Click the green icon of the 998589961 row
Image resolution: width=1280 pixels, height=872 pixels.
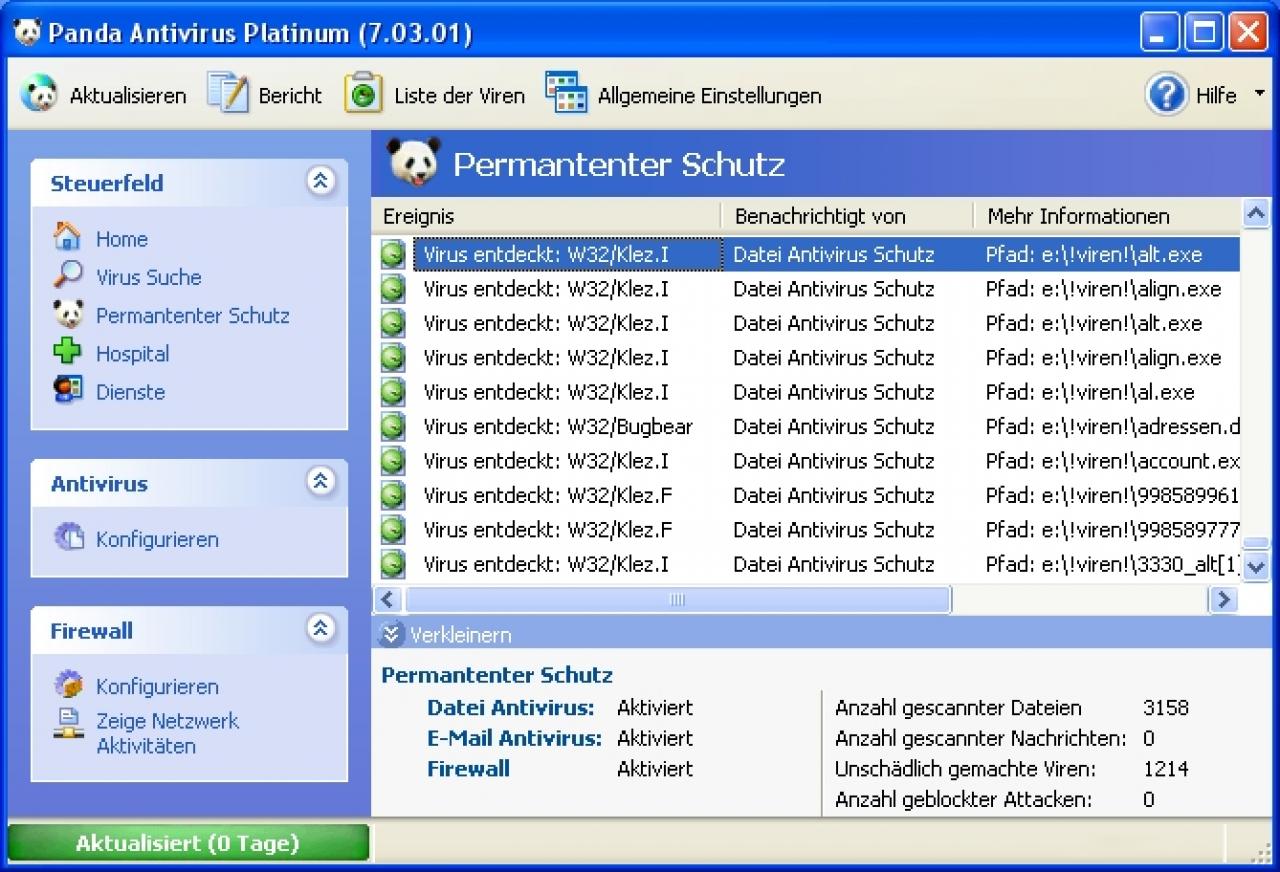[x=393, y=495]
